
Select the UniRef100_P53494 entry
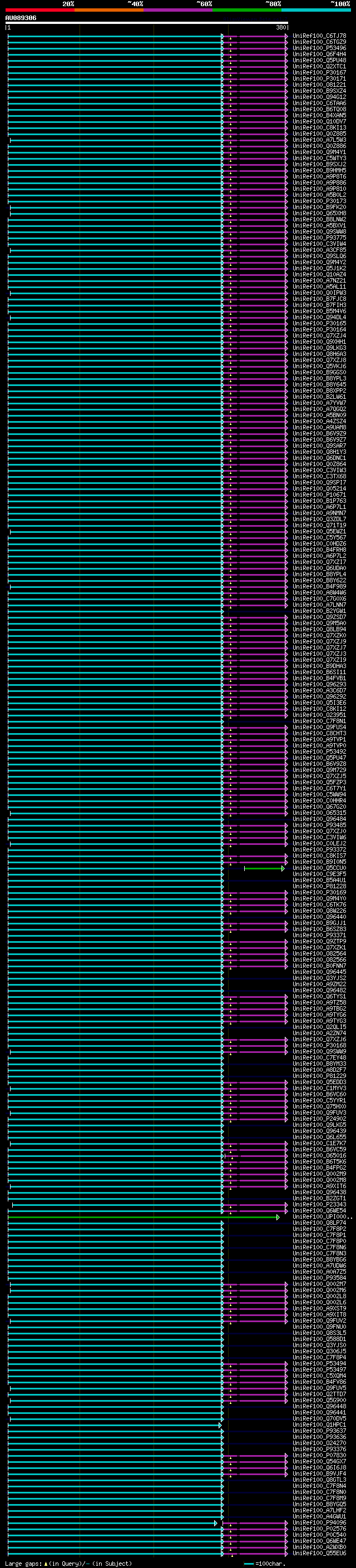(319, 1363)
